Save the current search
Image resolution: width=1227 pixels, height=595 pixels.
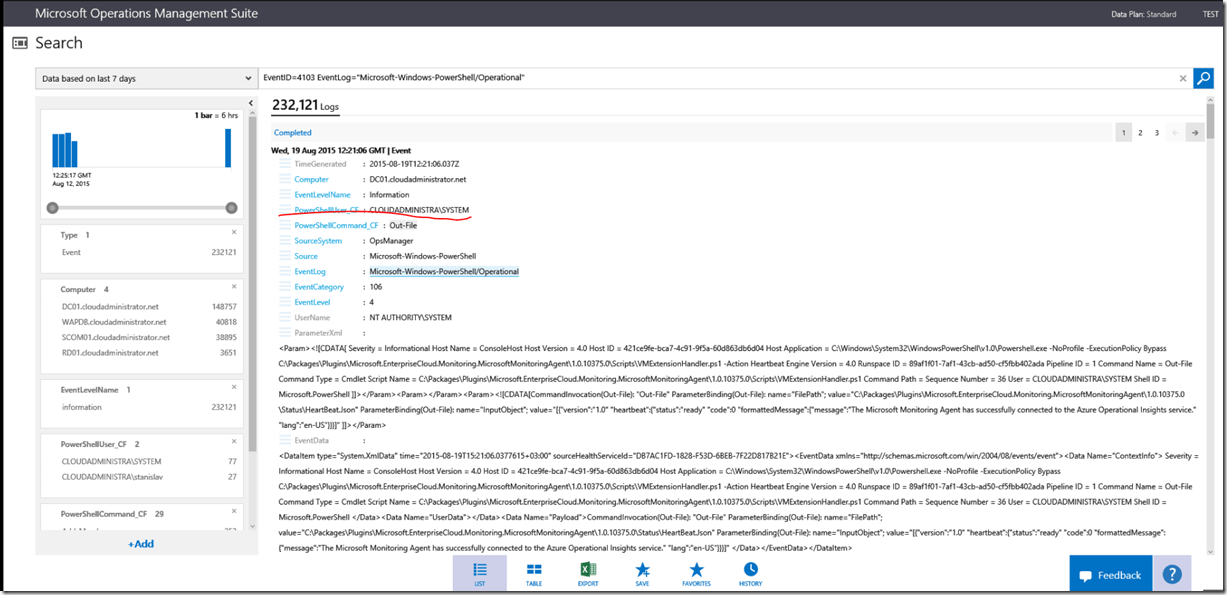click(x=642, y=573)
